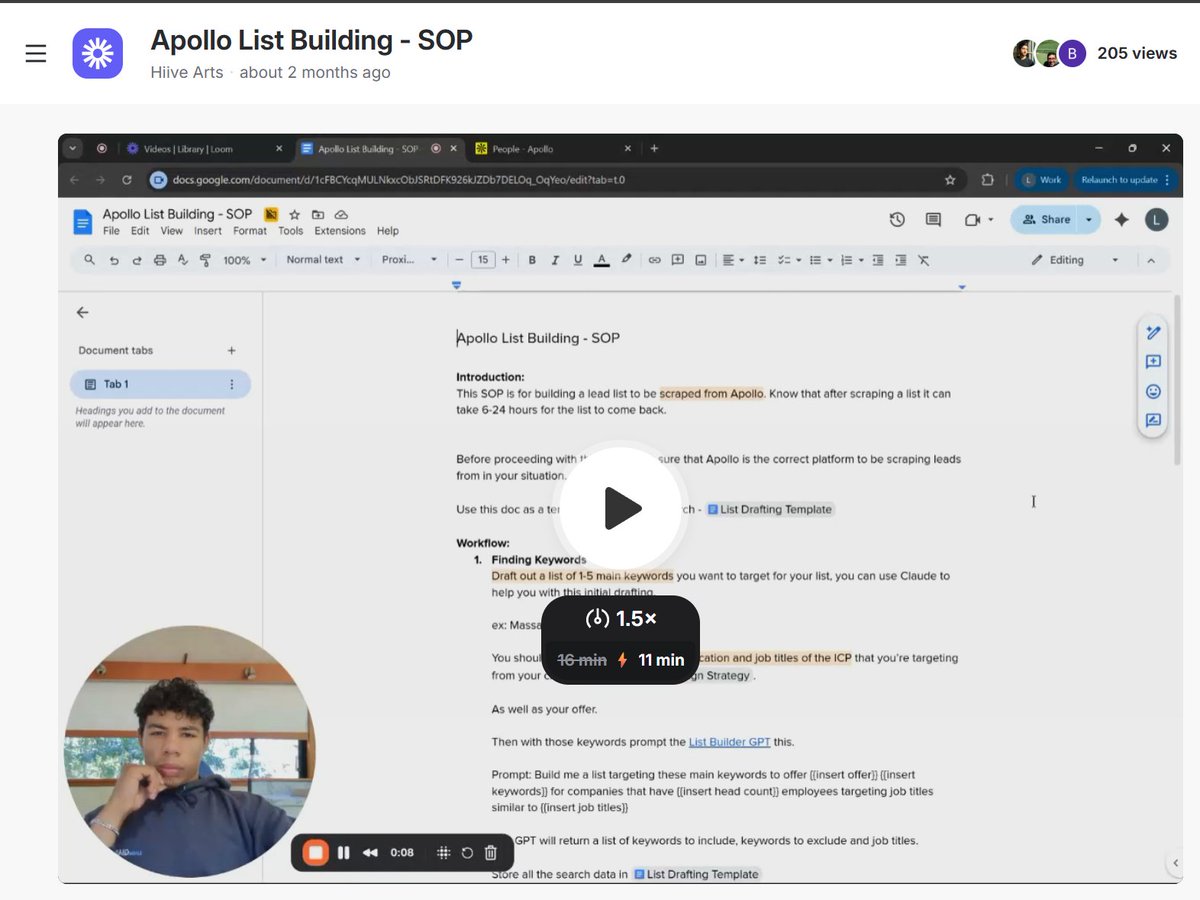Open the Format menu in Docs
The height and width of the screenshot is (900, 1200).
[x=250, y=231]
